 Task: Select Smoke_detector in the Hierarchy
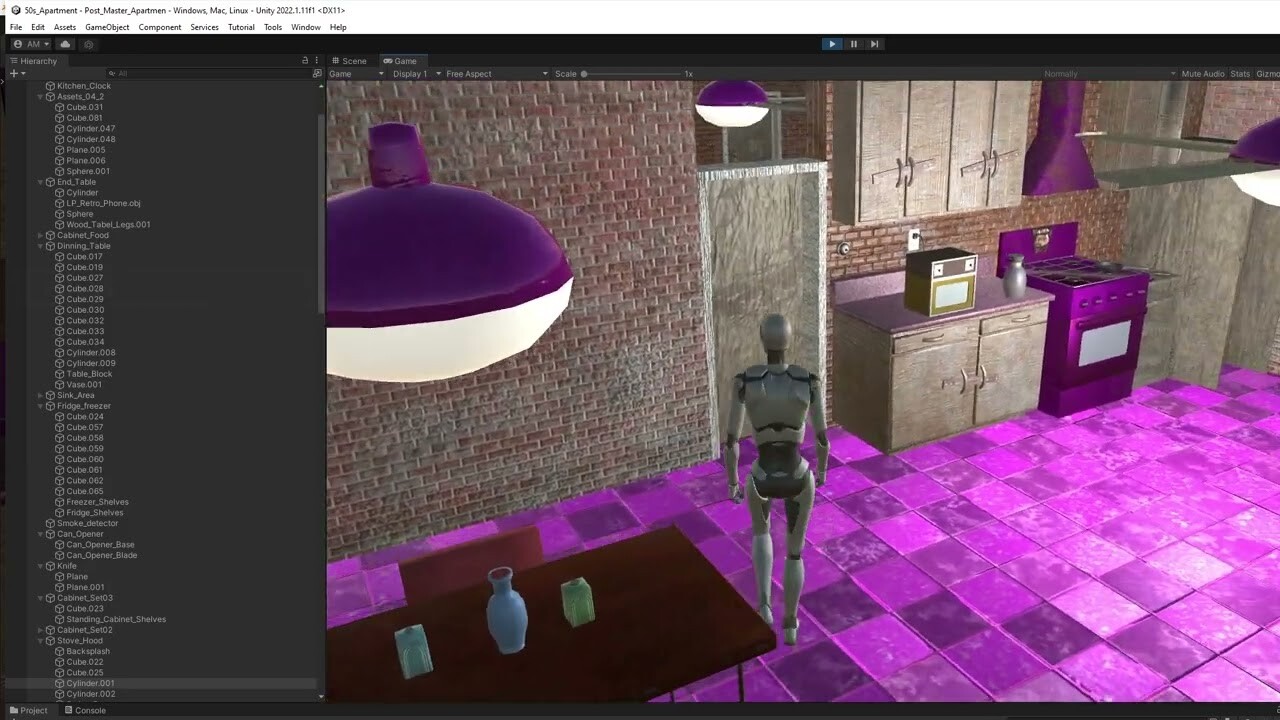pos(87,523)
